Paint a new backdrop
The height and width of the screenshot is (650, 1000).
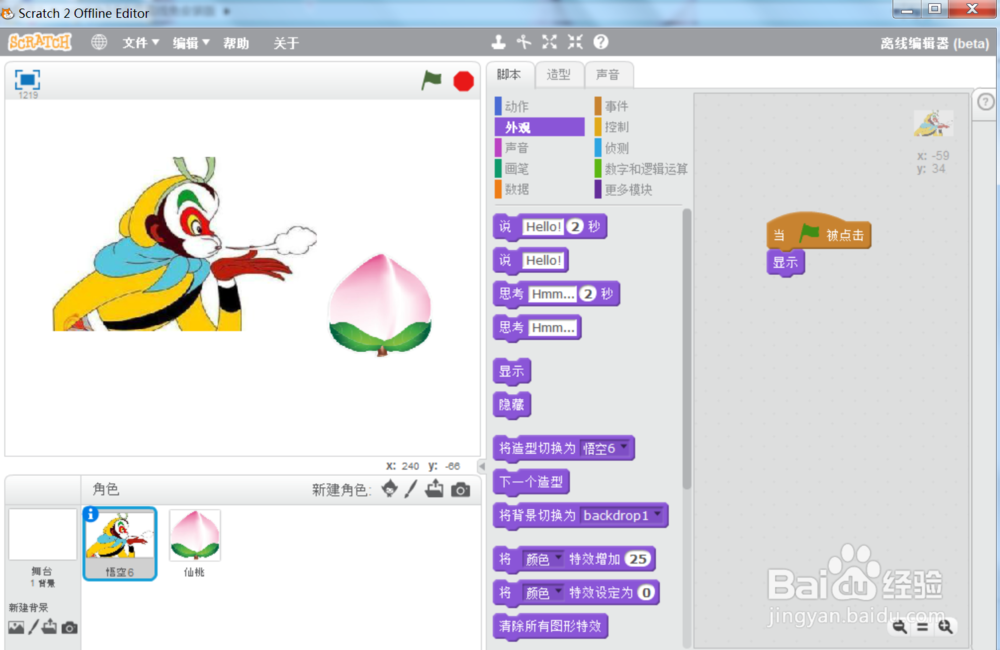33,628
